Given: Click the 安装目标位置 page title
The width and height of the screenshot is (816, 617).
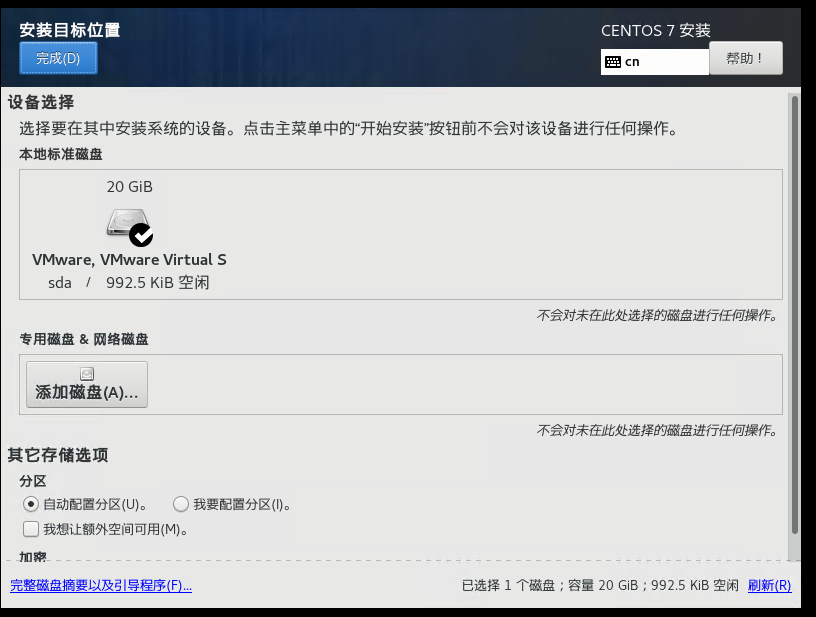Looking at the screenshot, I should (70, 30).
